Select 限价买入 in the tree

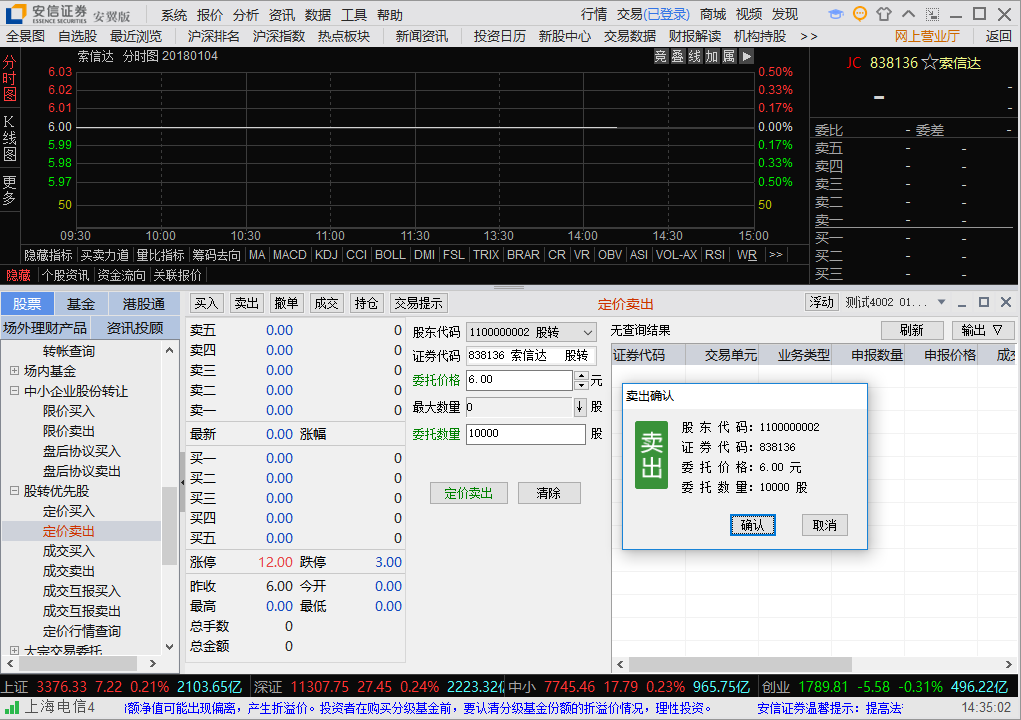(69, 411)
